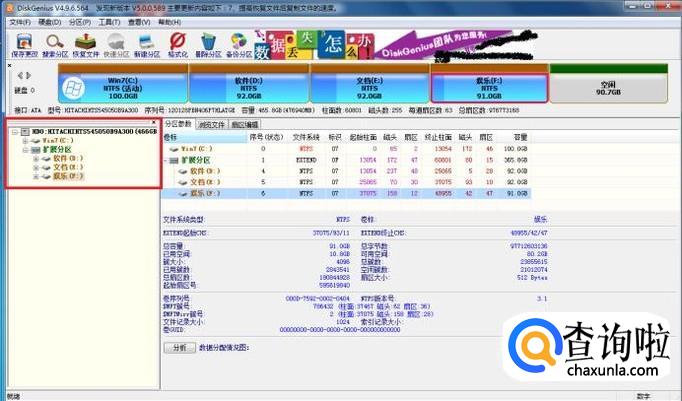Viewport: 682px width, 401px height.
Task: Click the 扩展分区 icon in the left tree
Action: 36,150
